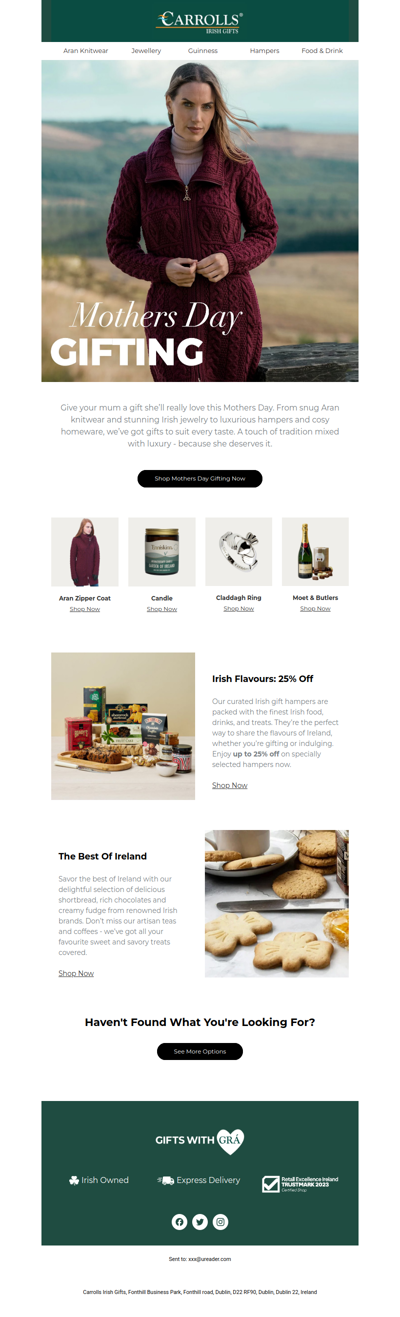Open the Twitter social icon
This screenshot has width=400, height=1317.
tap(200, 1222)
